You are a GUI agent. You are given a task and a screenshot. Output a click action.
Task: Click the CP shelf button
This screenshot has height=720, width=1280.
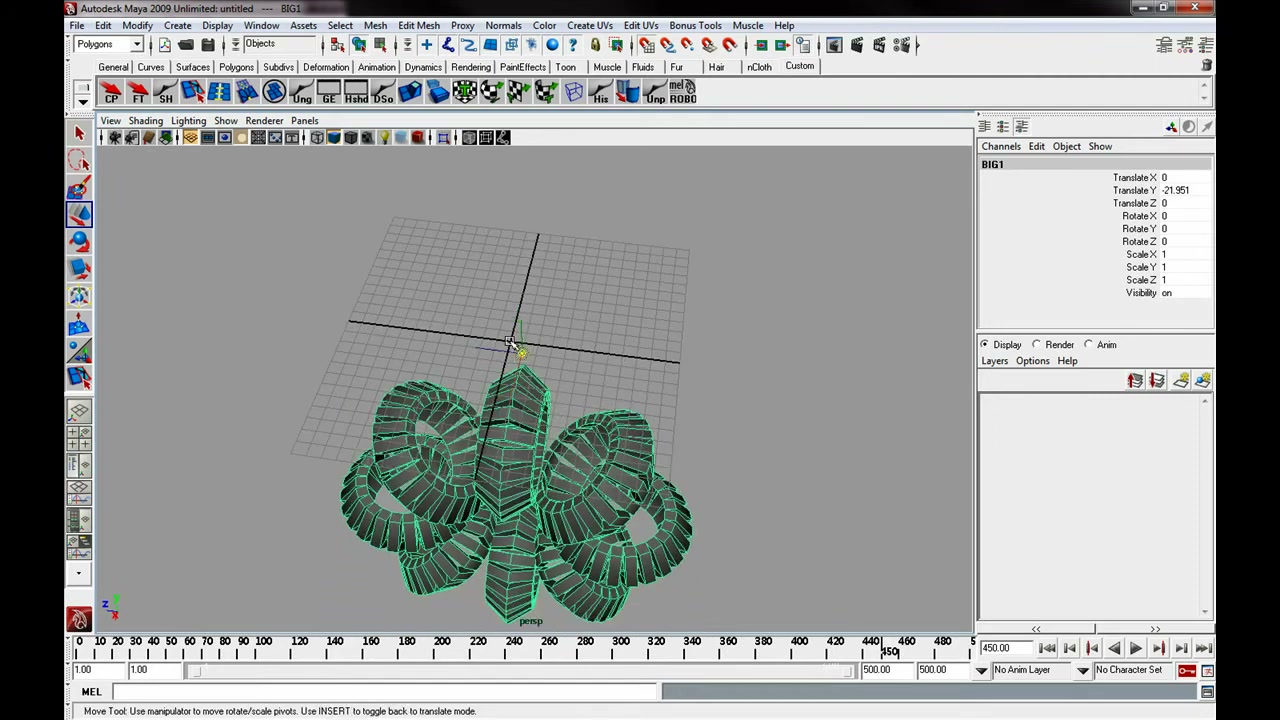coord(111,92)
